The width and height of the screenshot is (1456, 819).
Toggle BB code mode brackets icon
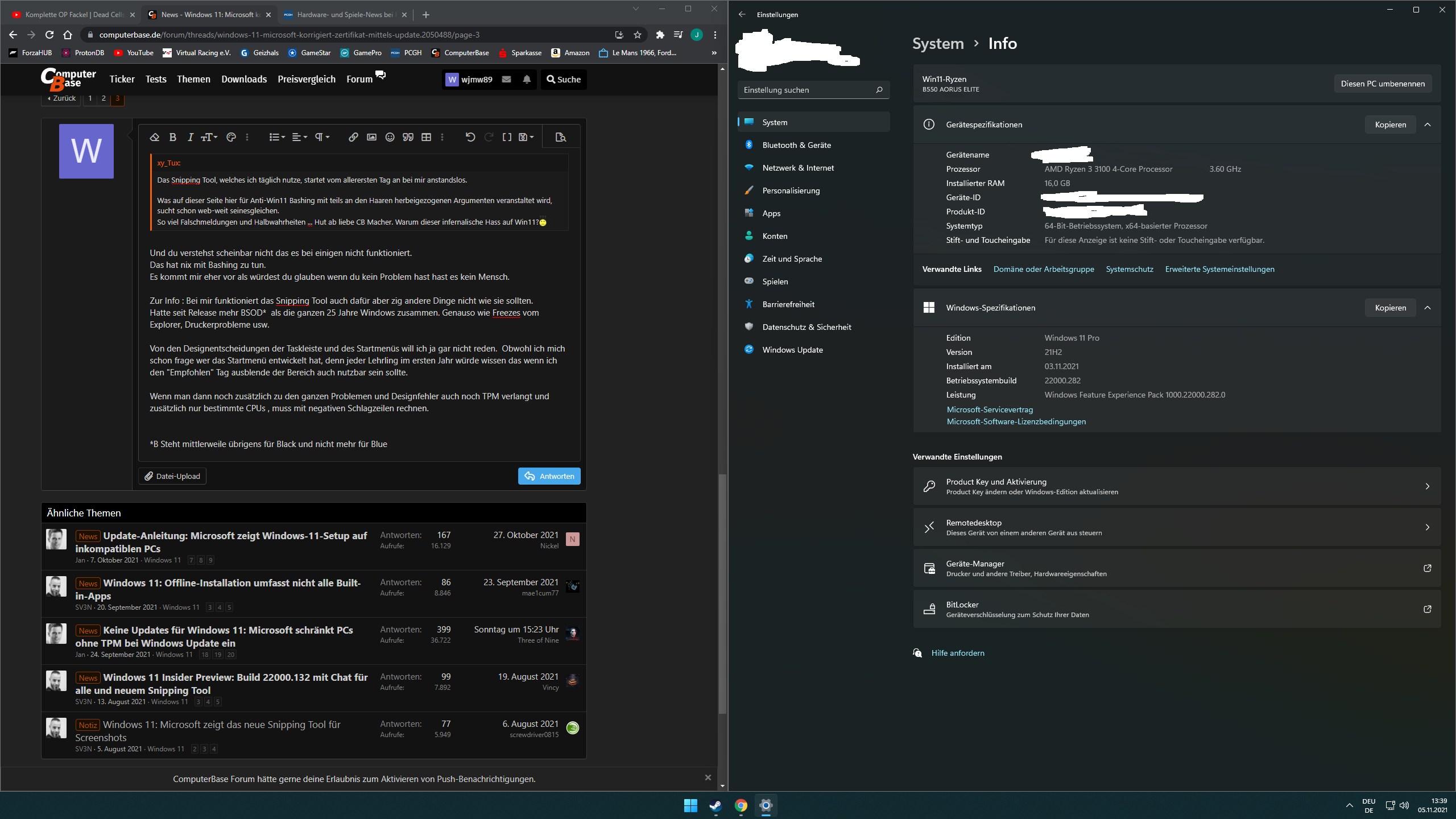tap(507, 137)
